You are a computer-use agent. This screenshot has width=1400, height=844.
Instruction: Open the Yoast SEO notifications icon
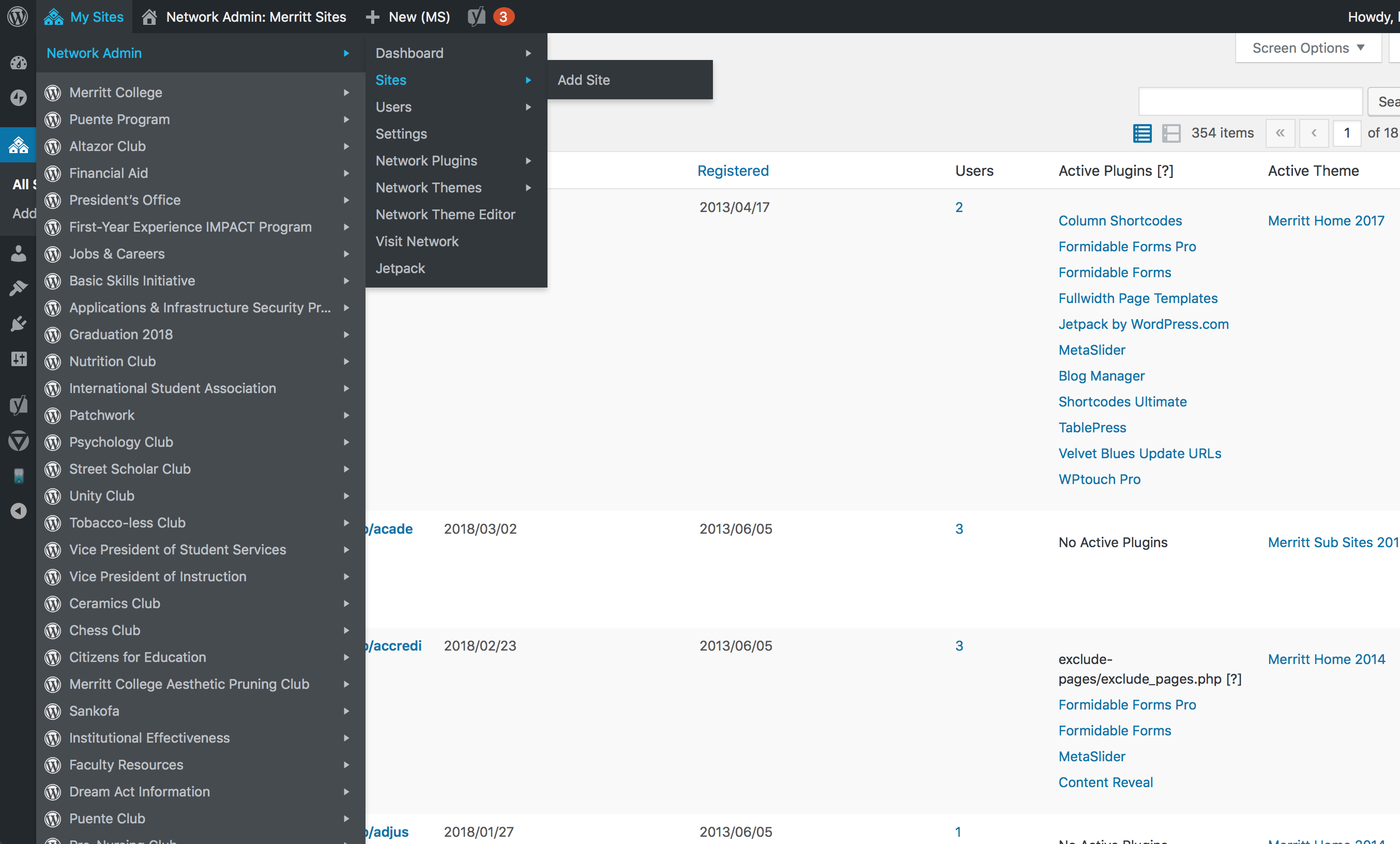coord(477,17)
